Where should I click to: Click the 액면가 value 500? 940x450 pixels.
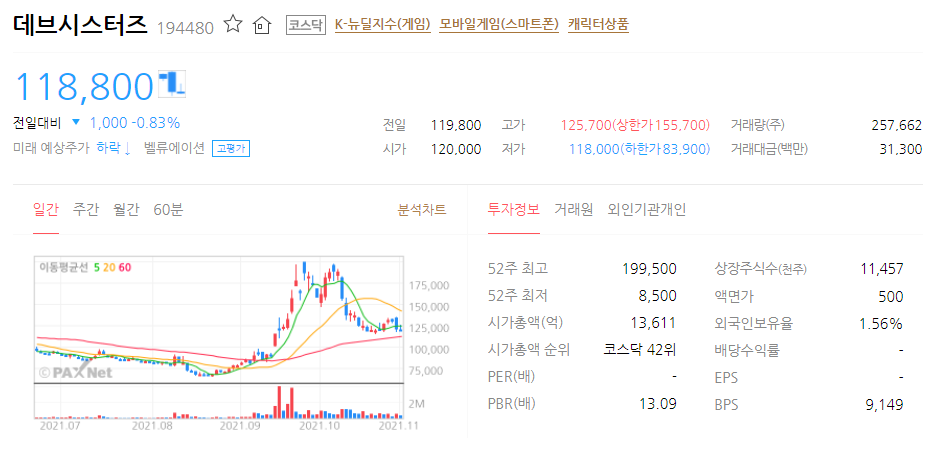[891, 296]
